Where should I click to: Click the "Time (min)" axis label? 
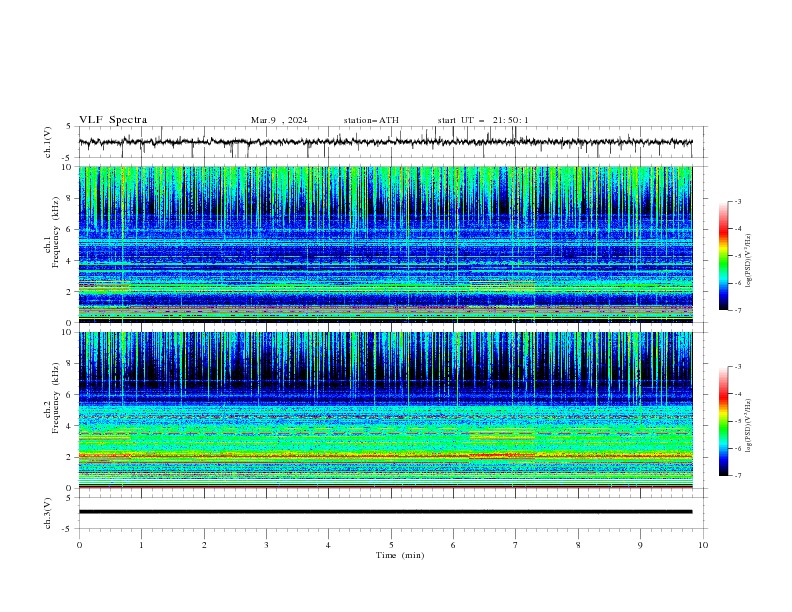click(x=400, y=555)
